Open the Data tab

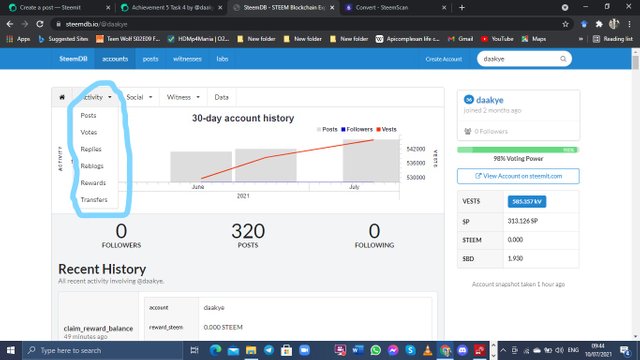click(222, 97)
